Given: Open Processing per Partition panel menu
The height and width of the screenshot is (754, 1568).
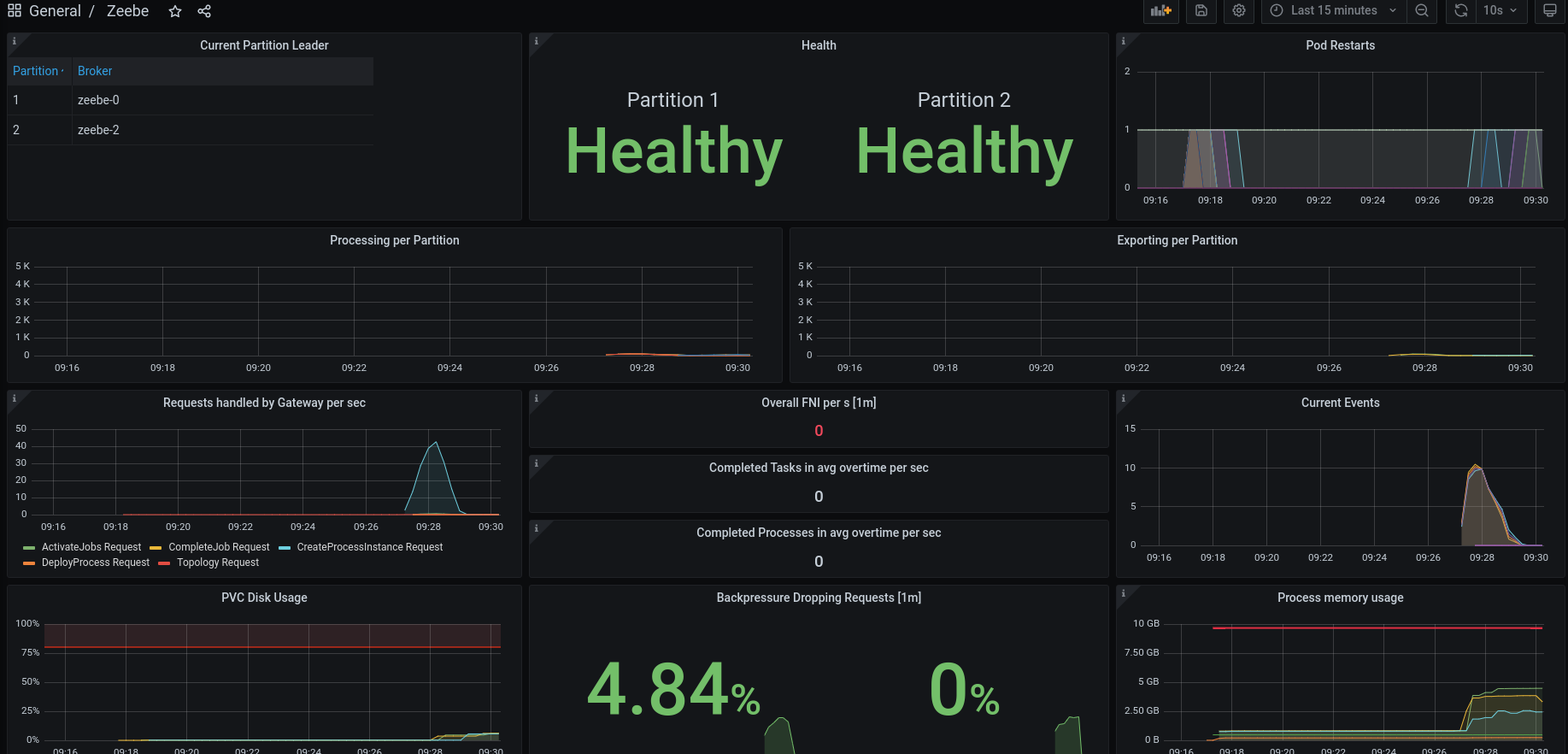Looking at the screenshot, I should pyautogui.click(x=394, y=240).
